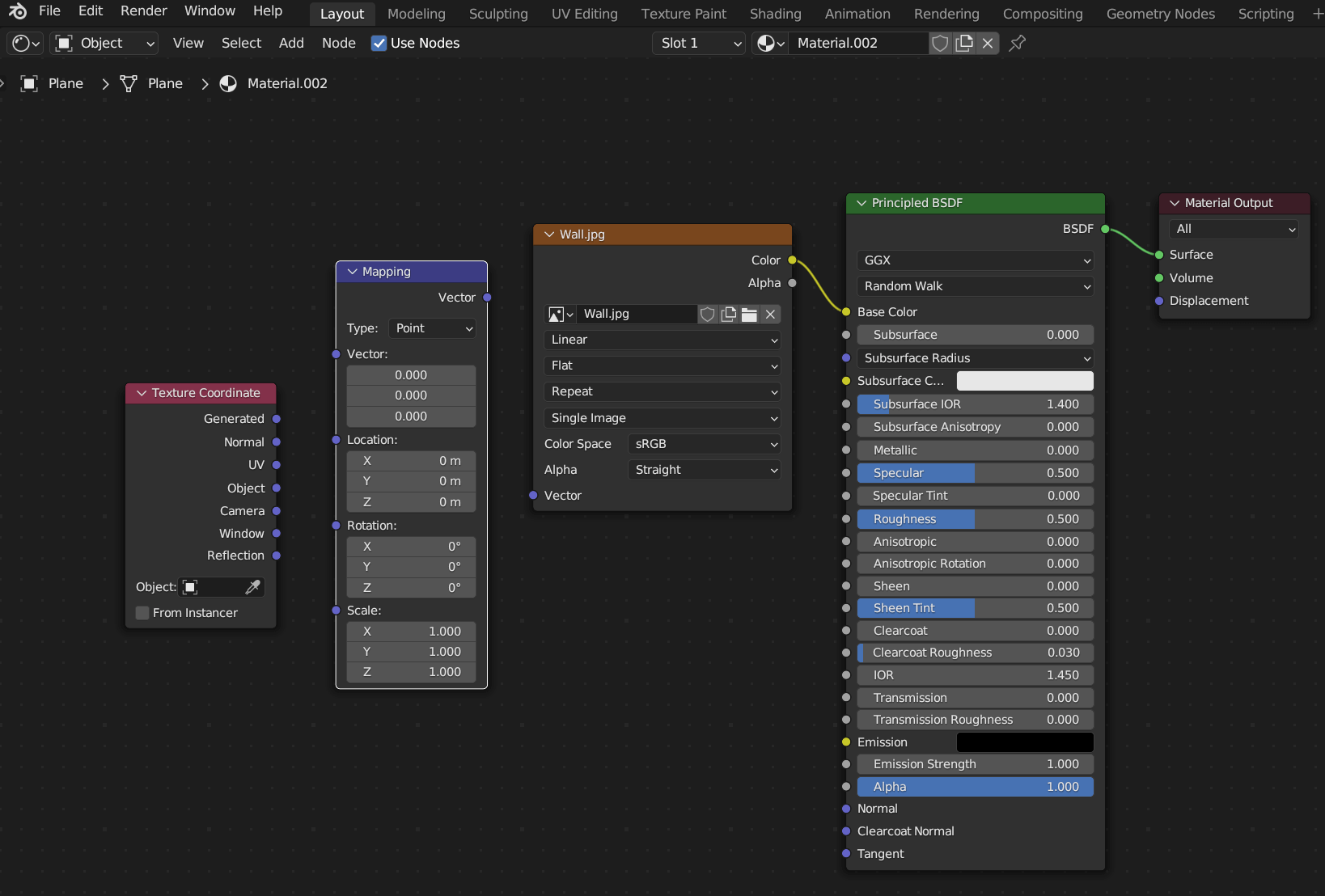Click the Plane object icon in breadcrumb
Screen dimensions: 1325x896
tap(29, 83)
